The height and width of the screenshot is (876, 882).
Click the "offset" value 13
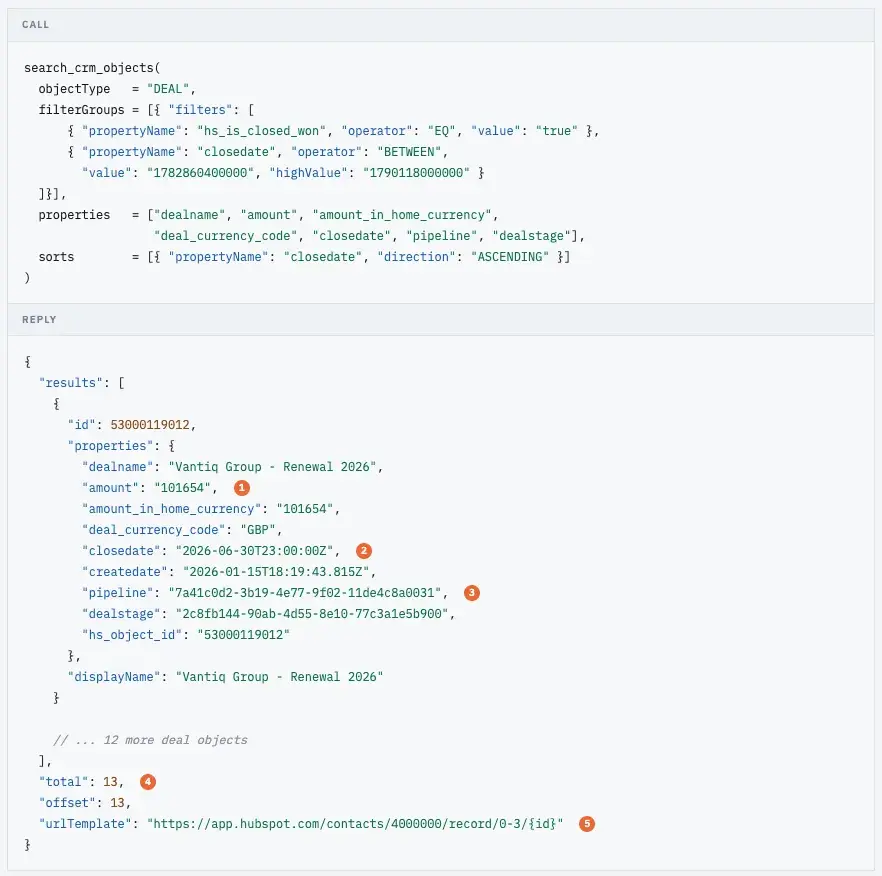[118, 803]
